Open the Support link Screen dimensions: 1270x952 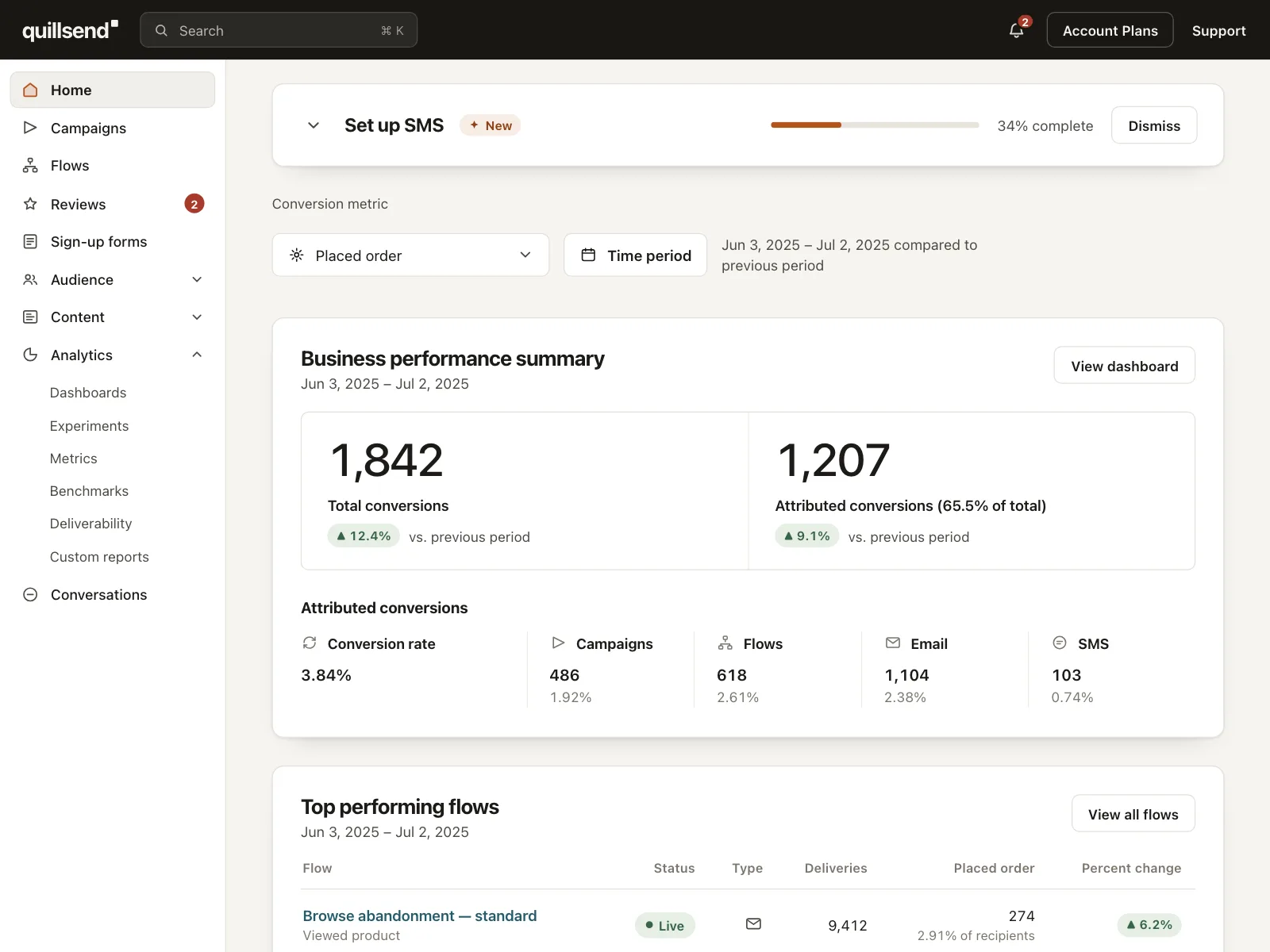point(1218,31)
